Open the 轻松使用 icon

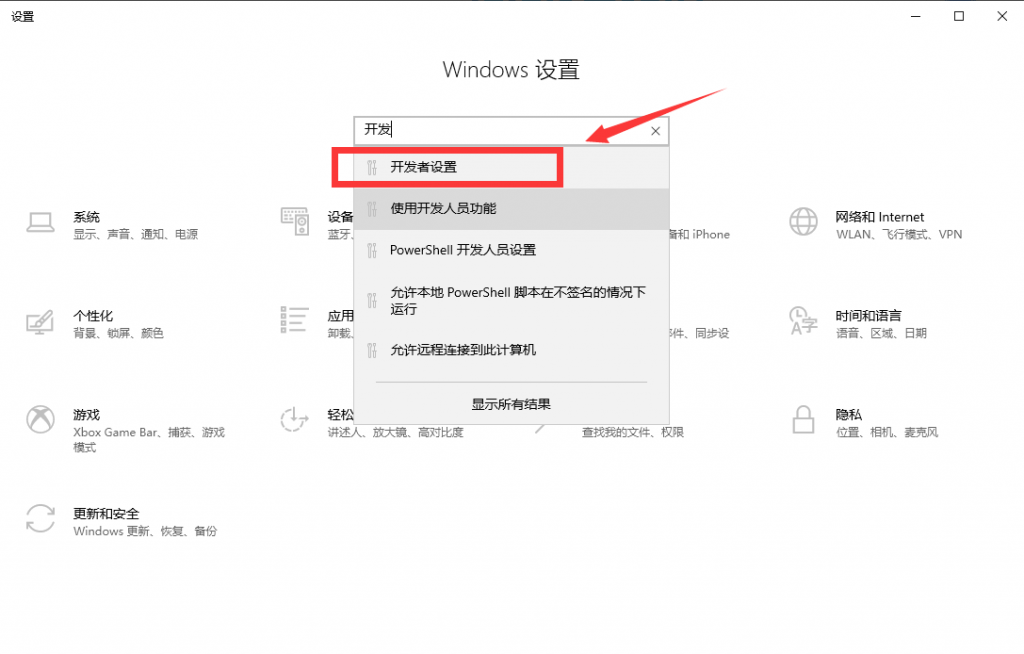click(x=295, y=419)
